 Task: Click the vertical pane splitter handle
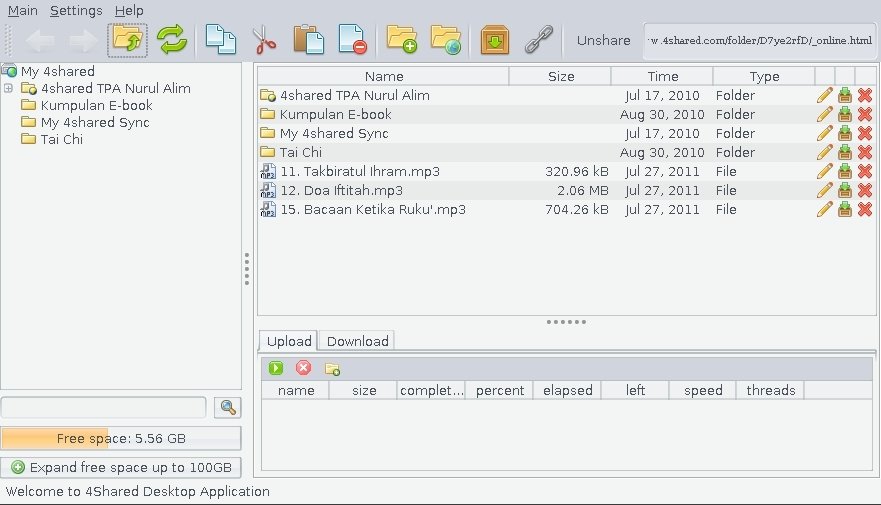pos(247,269)
